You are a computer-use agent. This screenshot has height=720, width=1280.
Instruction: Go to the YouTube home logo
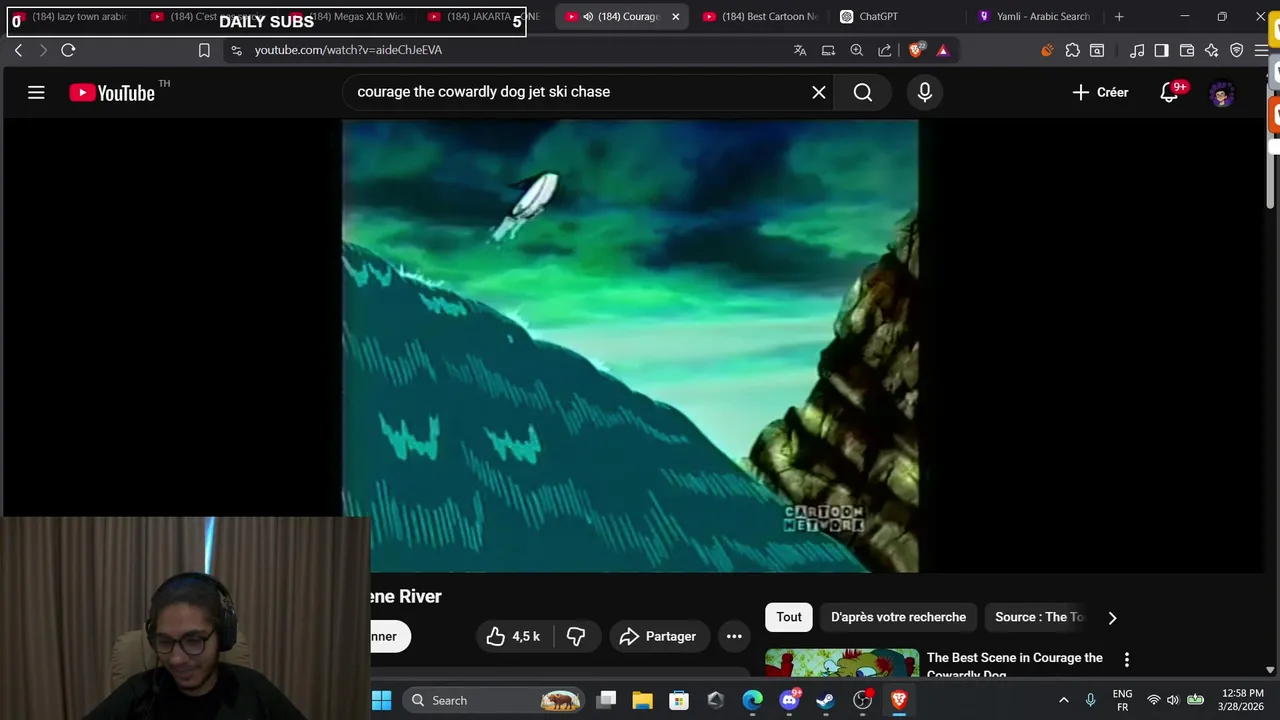[112, 93]
